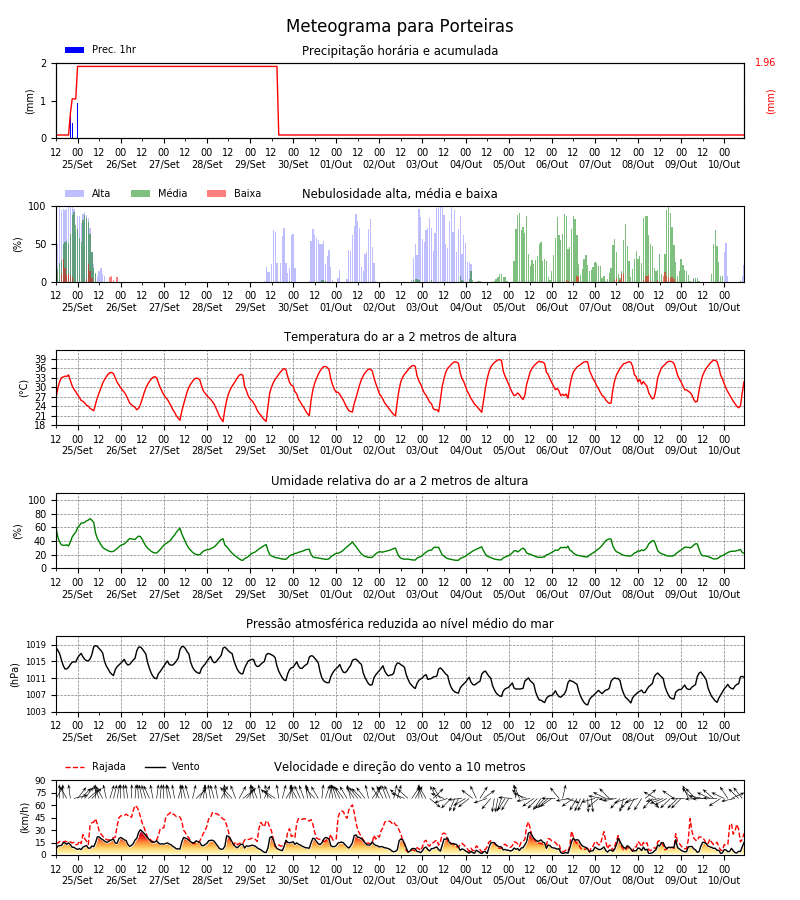Click the Temperatura do ar chart title
The image size is (800, 900).
click(x=400, y=337)
